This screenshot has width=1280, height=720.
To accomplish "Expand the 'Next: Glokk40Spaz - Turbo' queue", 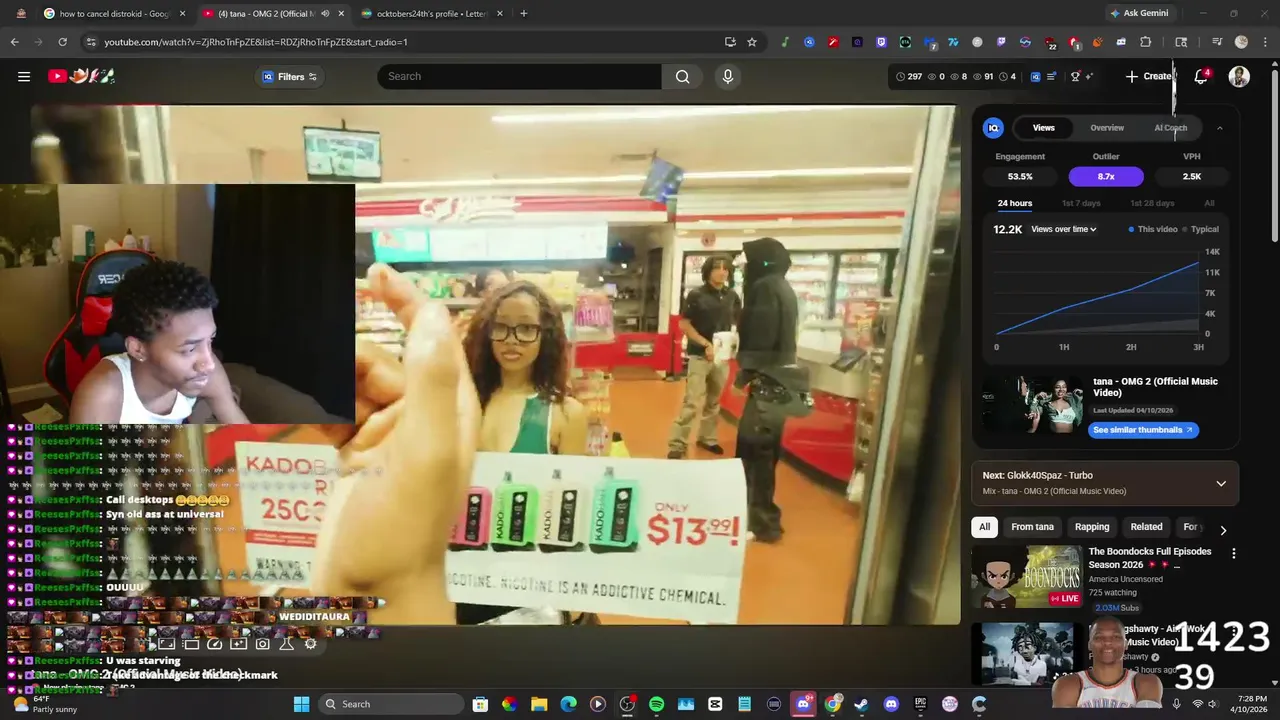I will 1220,483.
